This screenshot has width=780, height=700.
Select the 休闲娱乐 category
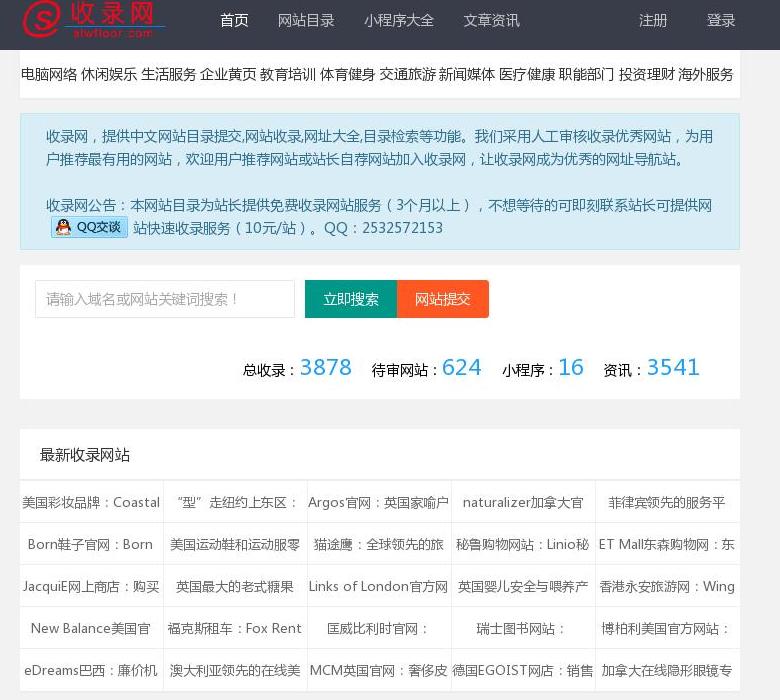109,75
